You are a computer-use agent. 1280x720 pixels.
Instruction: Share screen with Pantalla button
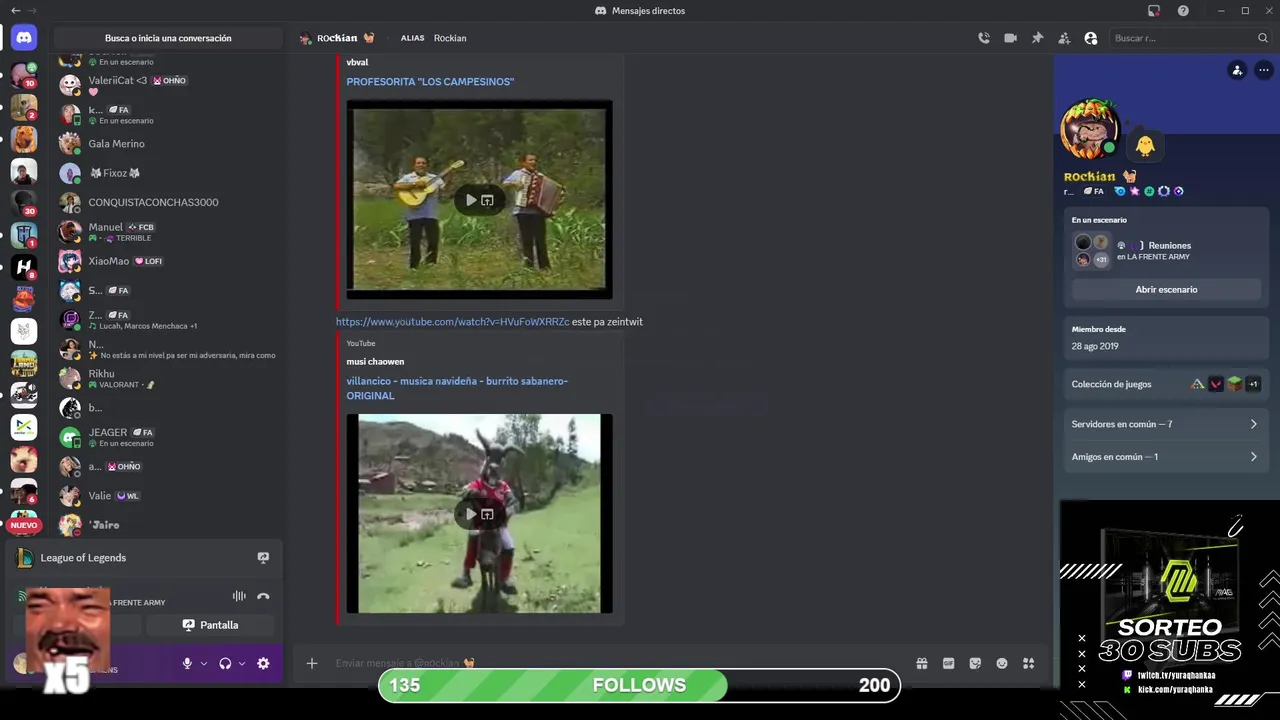[211, 625]
